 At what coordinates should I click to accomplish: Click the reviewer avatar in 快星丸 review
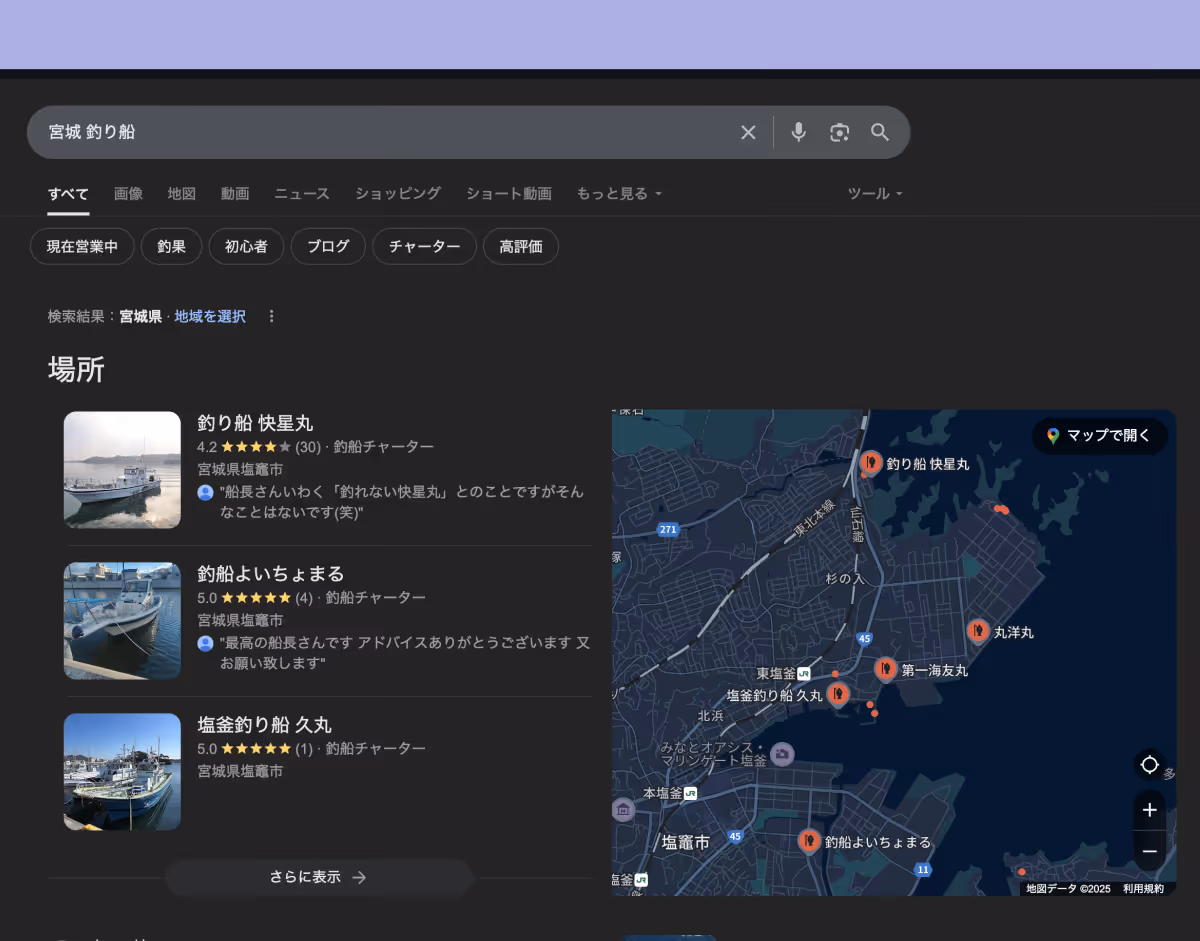[205, 492]
